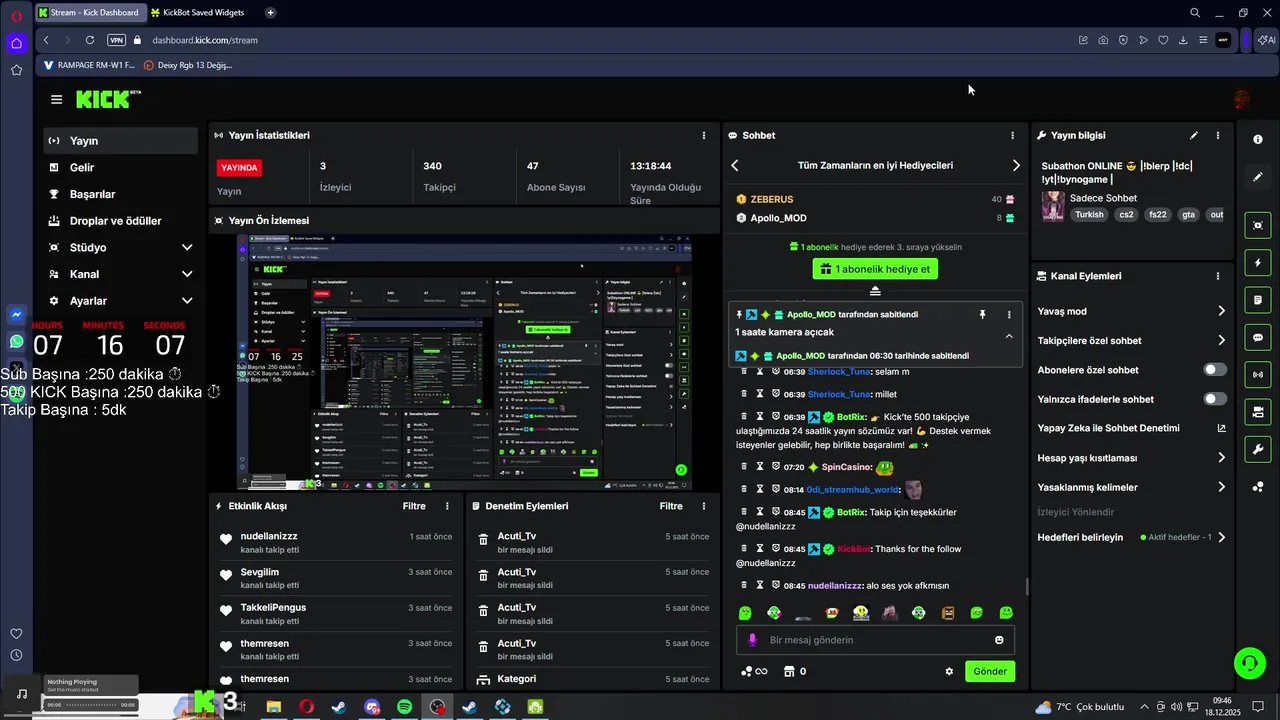Click the browser address bar URL

click(x=205, y=40)
